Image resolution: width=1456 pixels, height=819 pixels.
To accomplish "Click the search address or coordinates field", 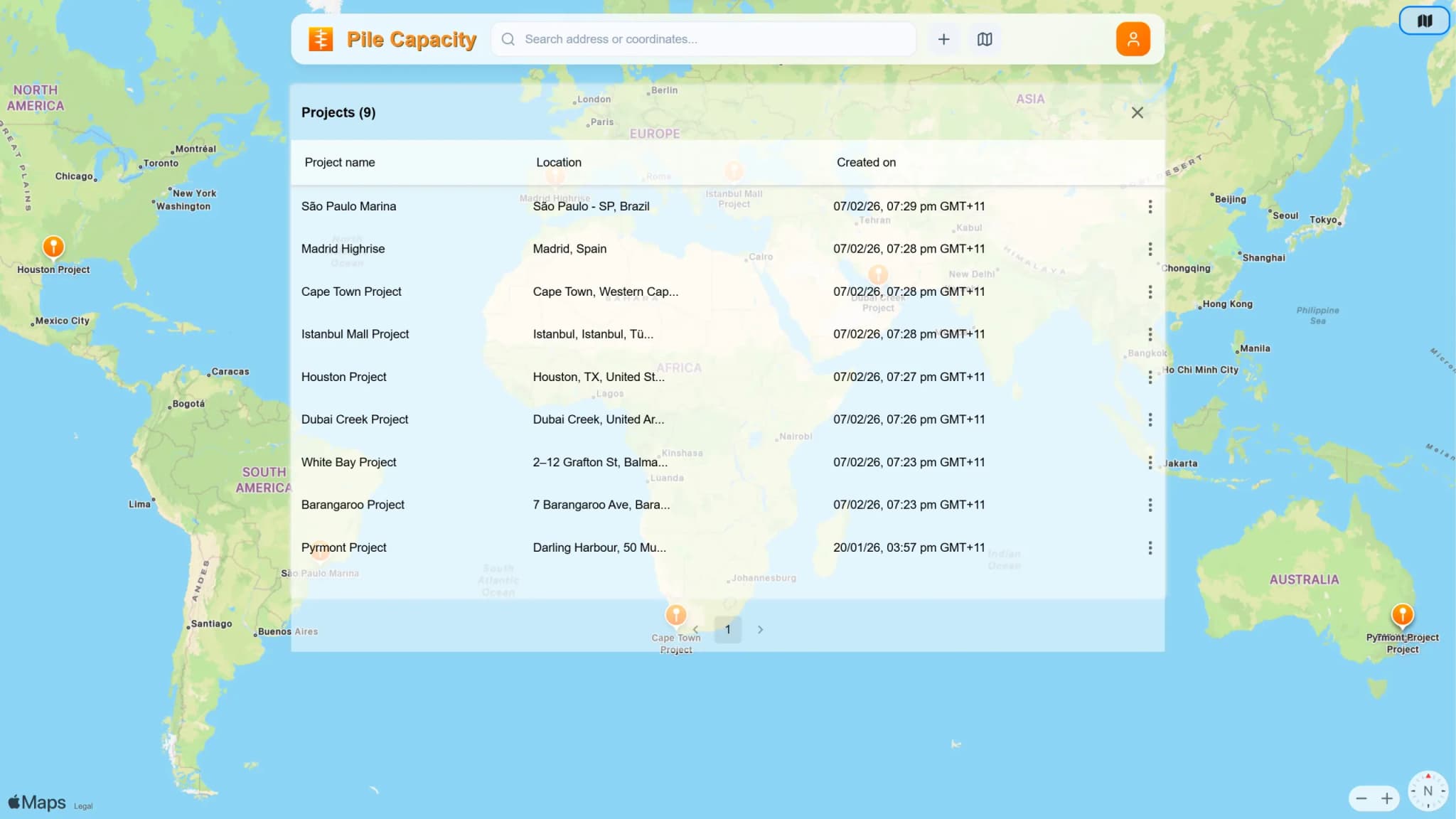I will (x=704, y=39).
